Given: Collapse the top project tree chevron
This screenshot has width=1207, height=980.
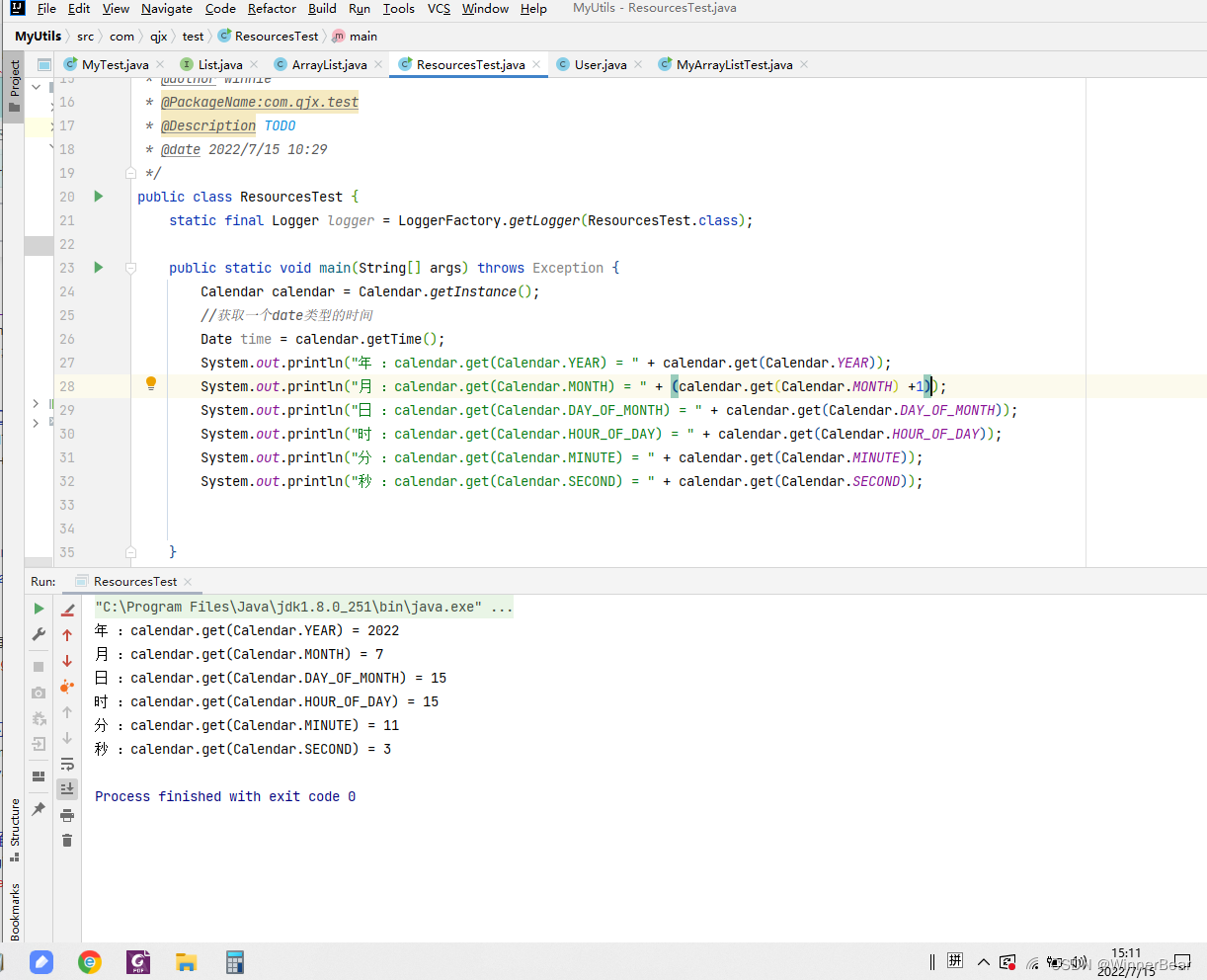Looking at the screenshot, I should coord(37,87).
